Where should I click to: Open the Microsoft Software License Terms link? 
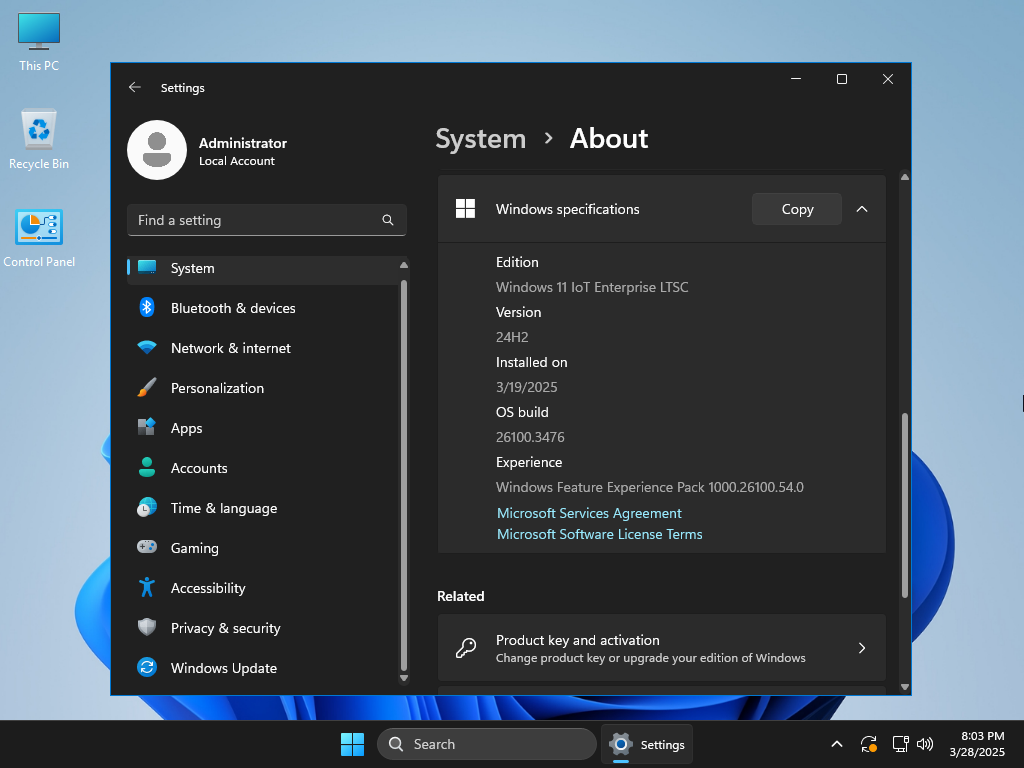(x=600, y=534)
